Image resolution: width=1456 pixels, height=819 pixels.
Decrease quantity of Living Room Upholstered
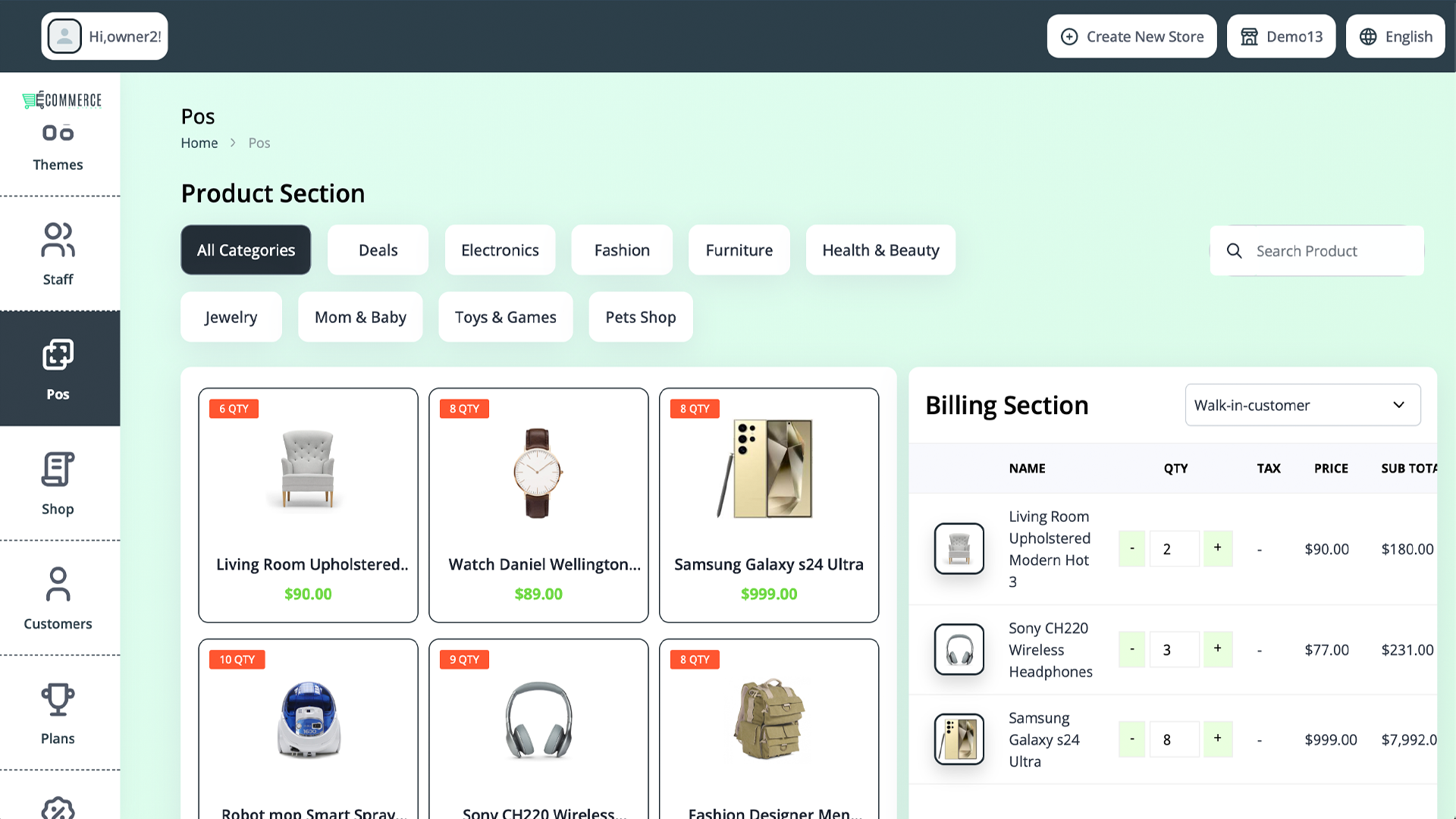[1132, 548]
